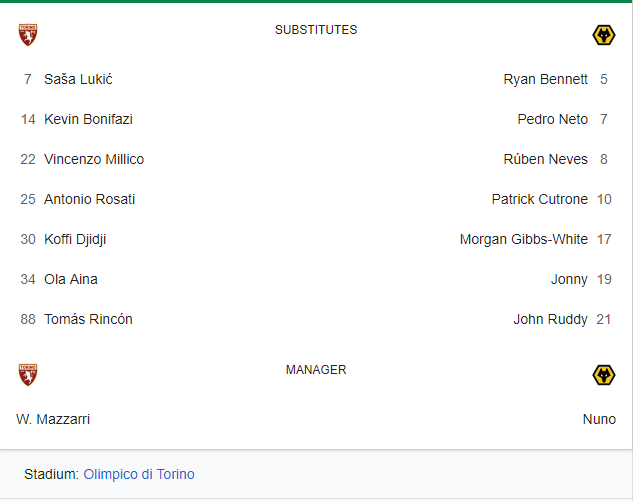Click on Pedro Neto's name

pos(553,119)
